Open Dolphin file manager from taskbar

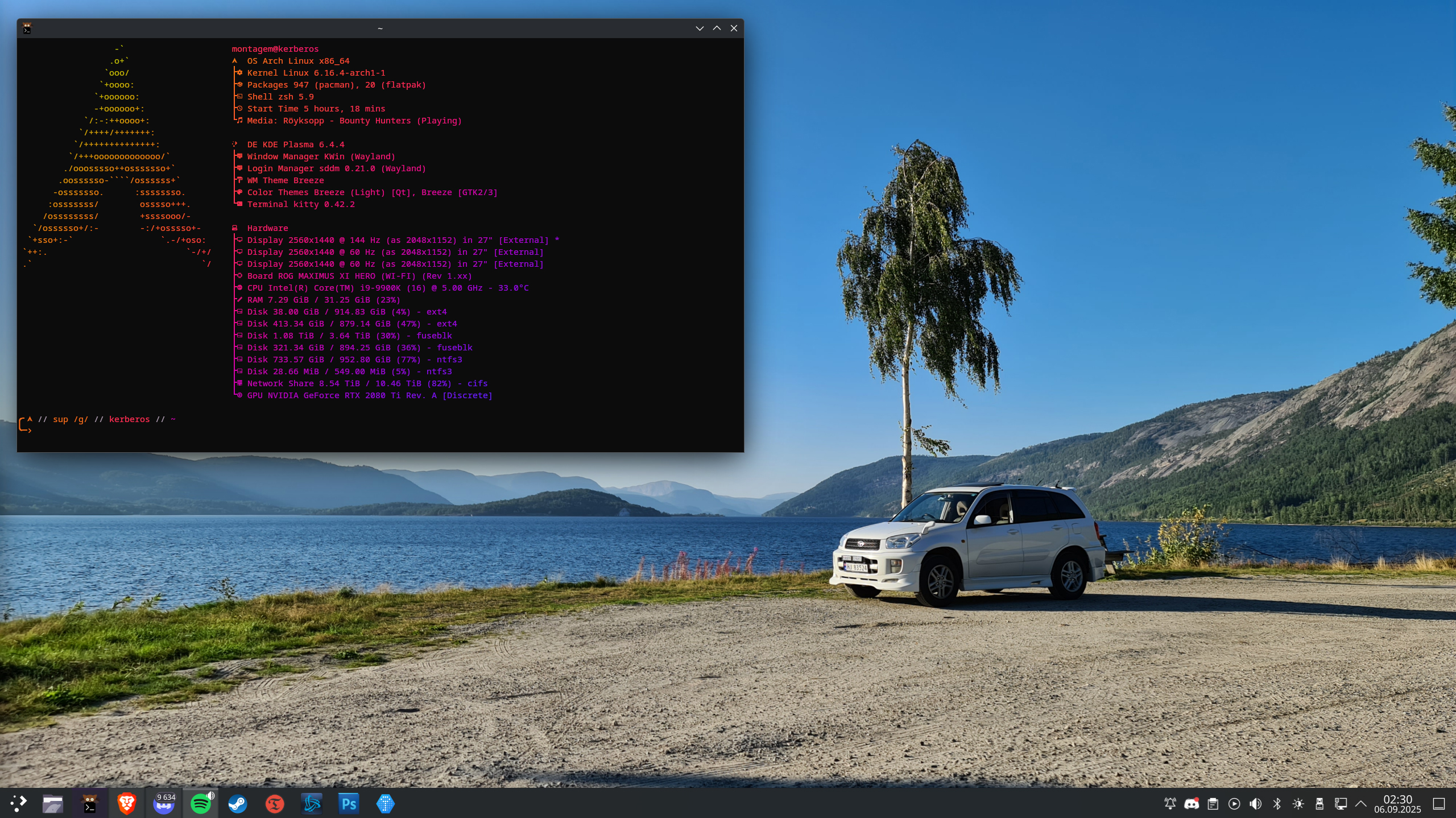click(x=53, y=803)
